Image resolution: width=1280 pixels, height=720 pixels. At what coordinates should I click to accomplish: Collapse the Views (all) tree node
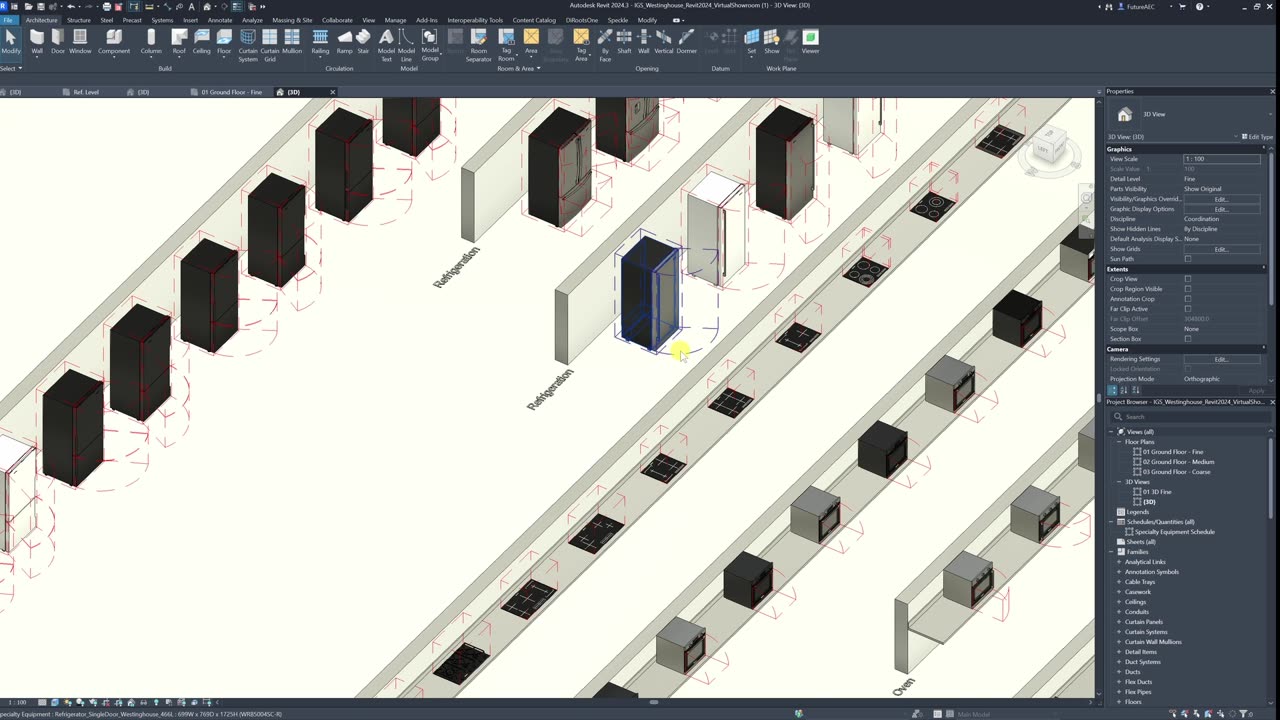pyautogui.click(x=1113, y=432)
